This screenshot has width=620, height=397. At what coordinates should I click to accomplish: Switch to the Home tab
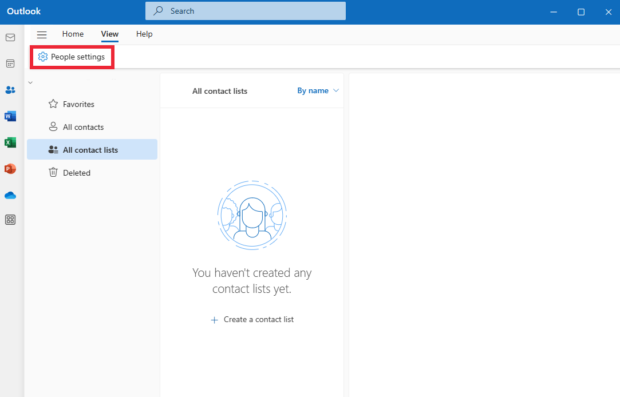click(x=73, y=34)
